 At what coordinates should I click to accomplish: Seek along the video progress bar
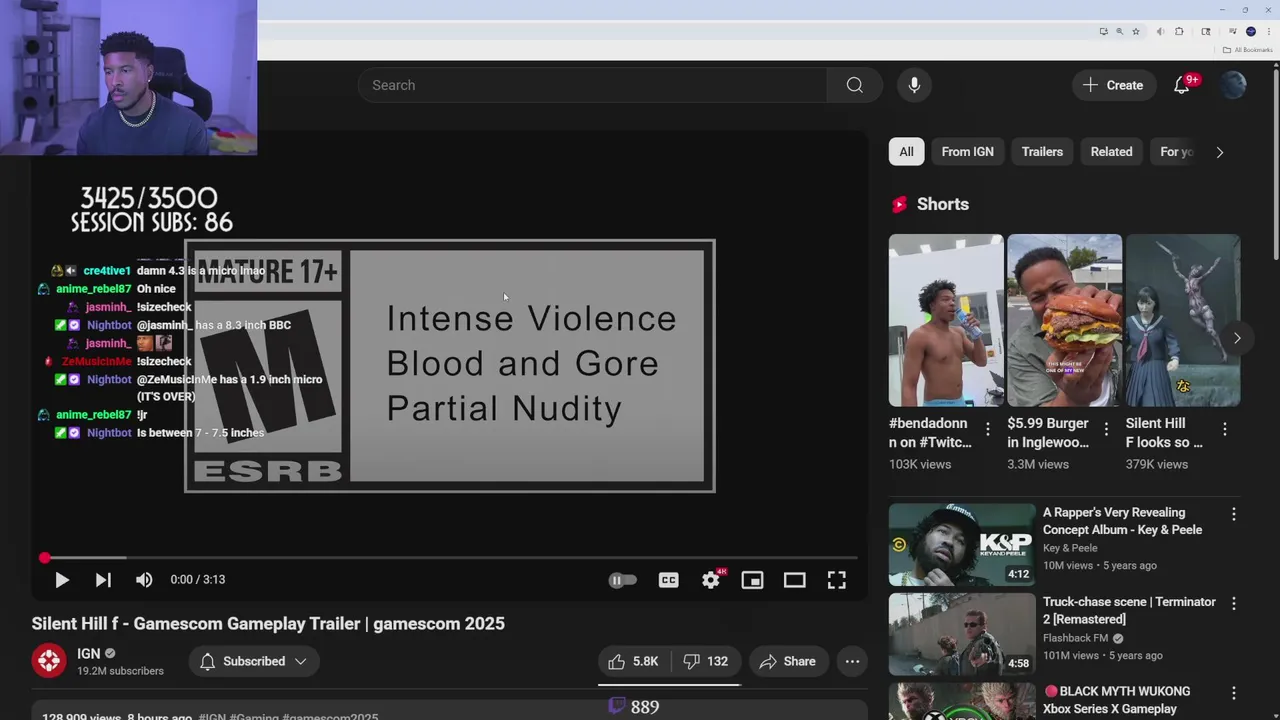pos(450,557)
